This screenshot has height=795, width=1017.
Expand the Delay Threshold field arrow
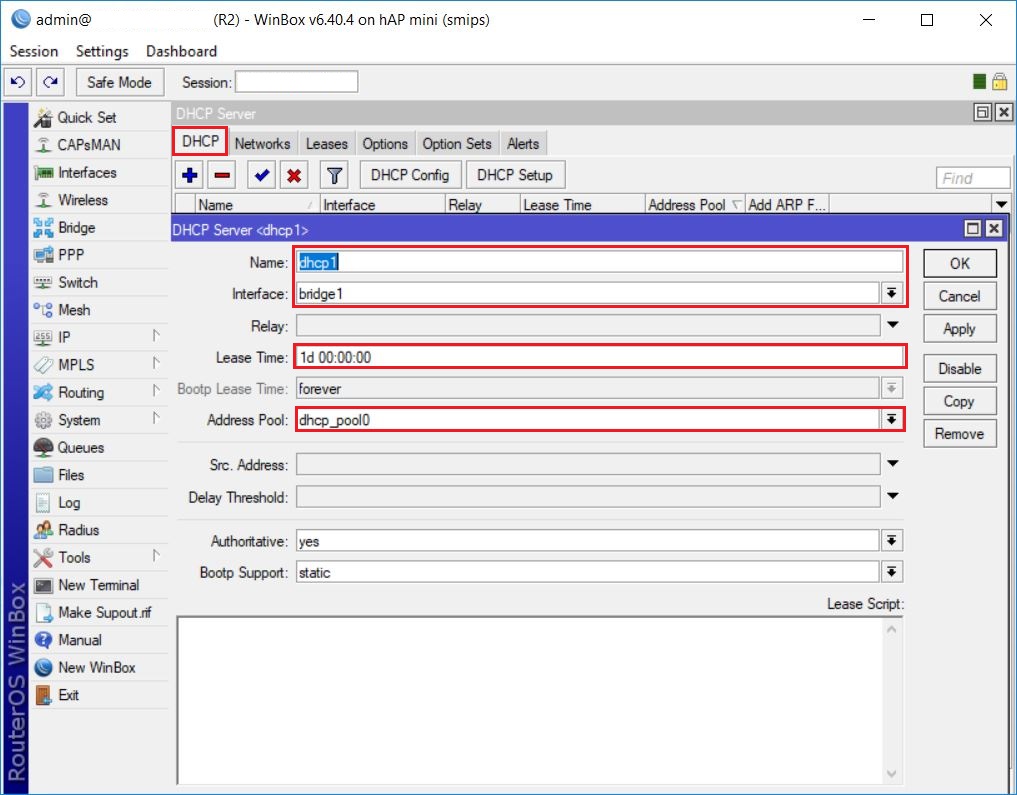[x=892, y=496]
